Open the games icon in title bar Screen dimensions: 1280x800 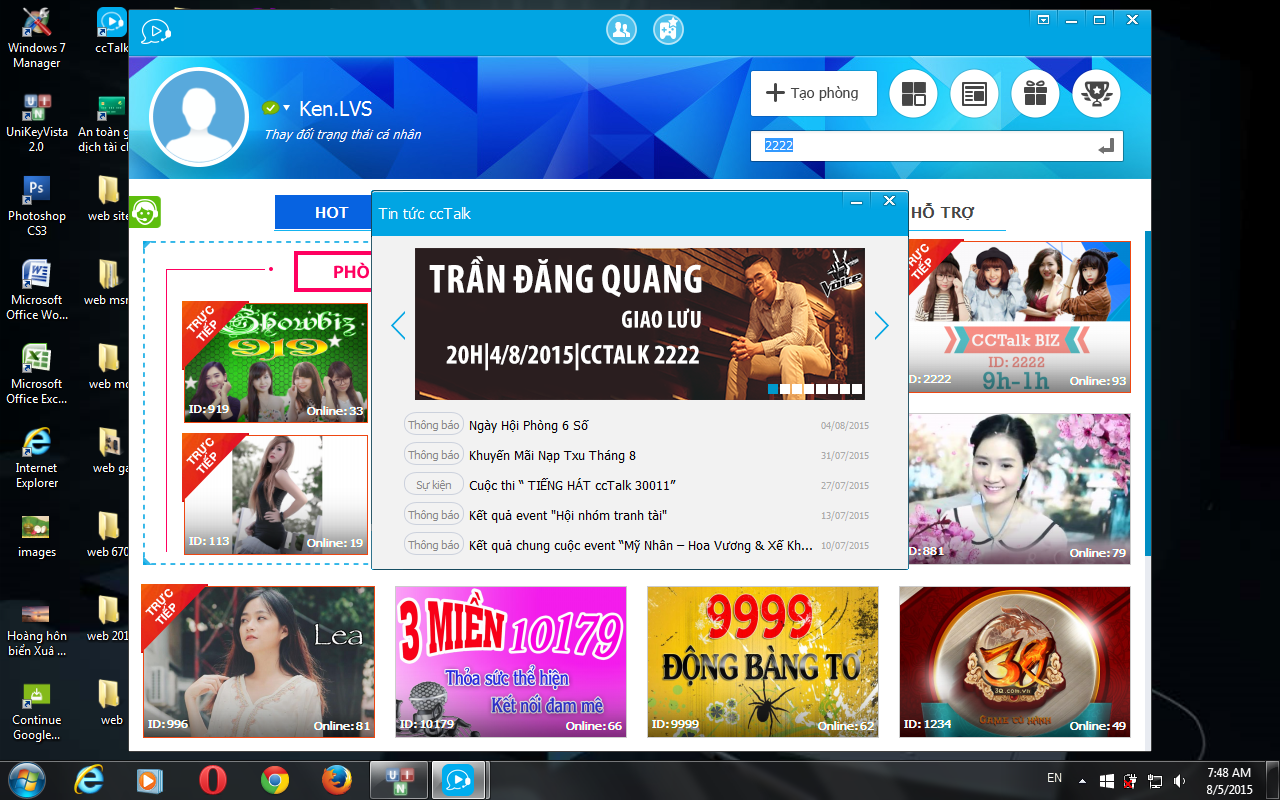point(668,29)
